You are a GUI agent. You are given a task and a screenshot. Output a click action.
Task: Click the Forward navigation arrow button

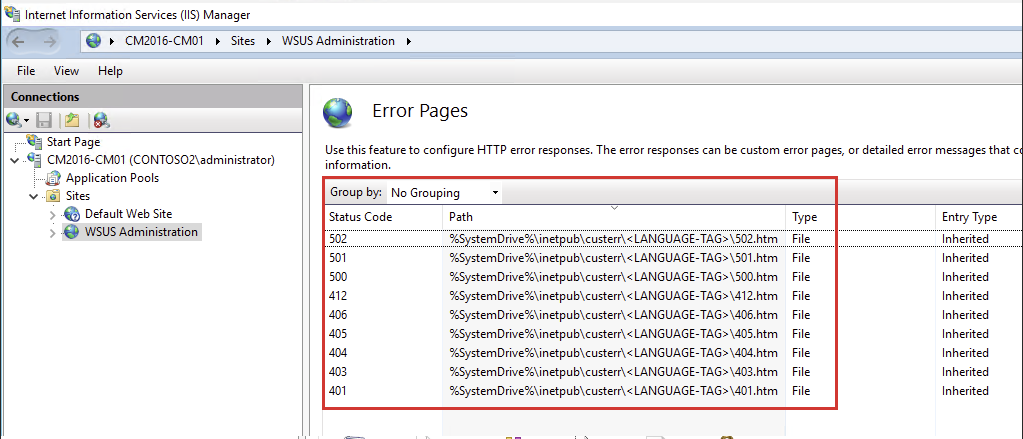point(50,41)
